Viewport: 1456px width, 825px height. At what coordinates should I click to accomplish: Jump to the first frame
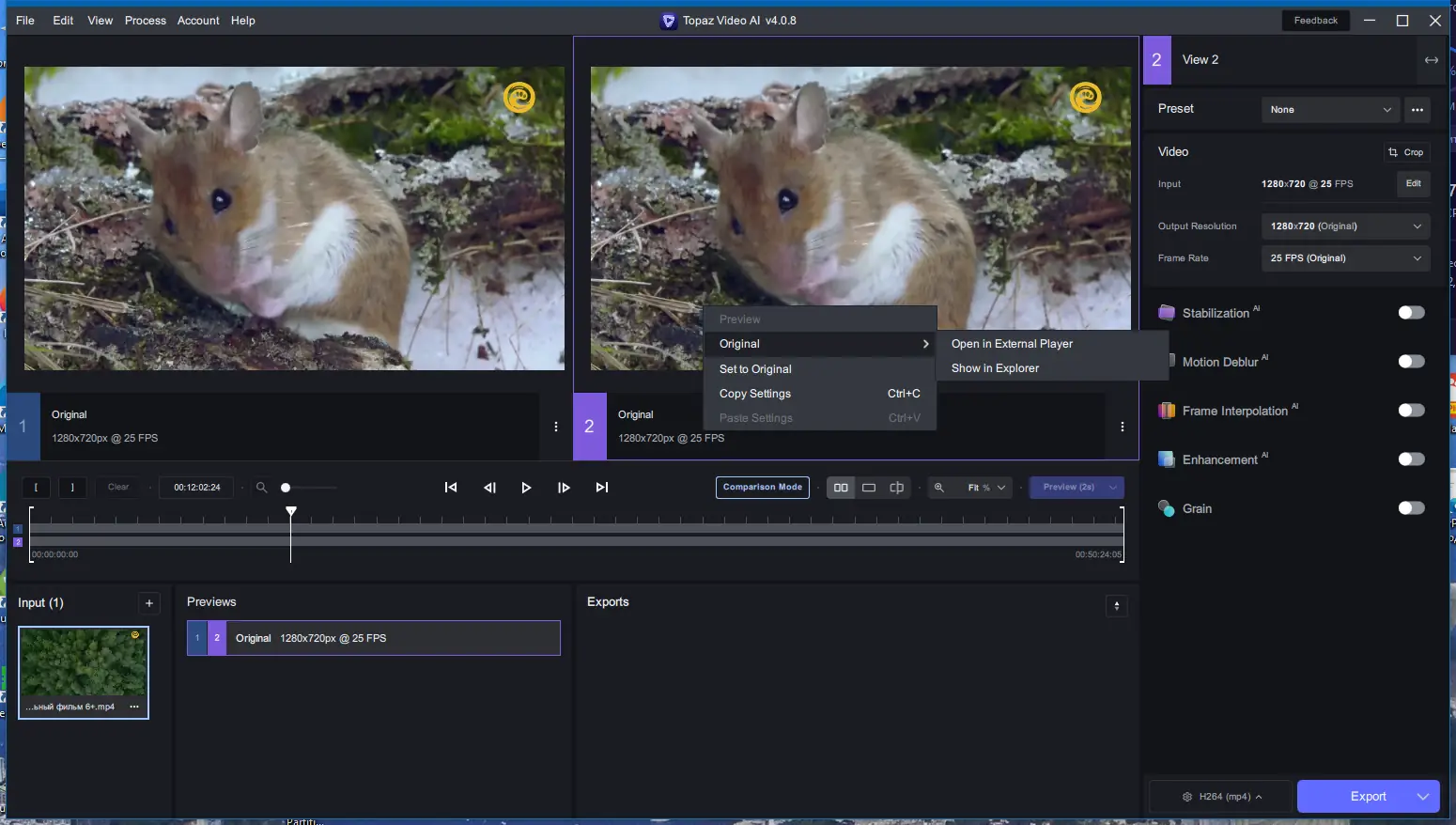click(451, 488)
